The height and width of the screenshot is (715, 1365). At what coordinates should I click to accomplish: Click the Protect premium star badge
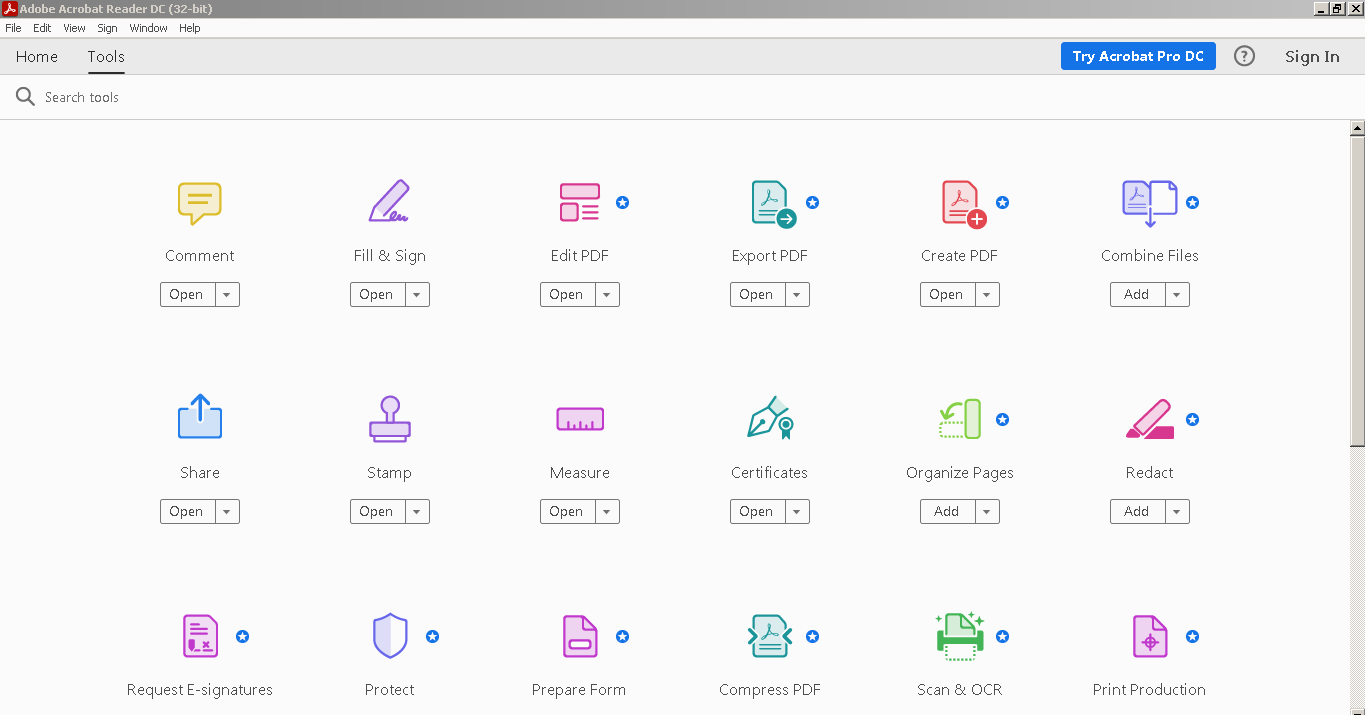[432, 636]
